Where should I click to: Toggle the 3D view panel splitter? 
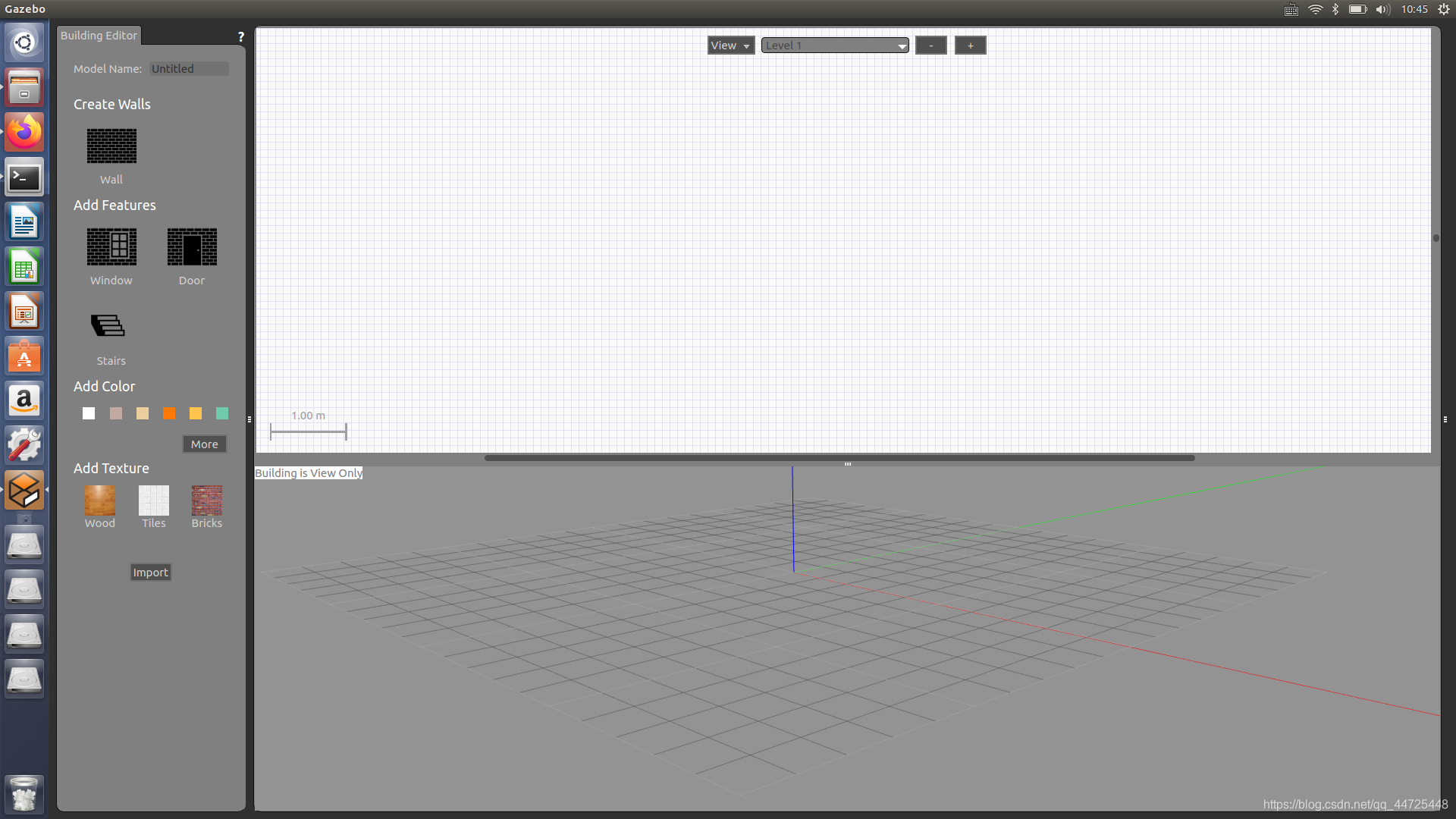tap(848, 463)
